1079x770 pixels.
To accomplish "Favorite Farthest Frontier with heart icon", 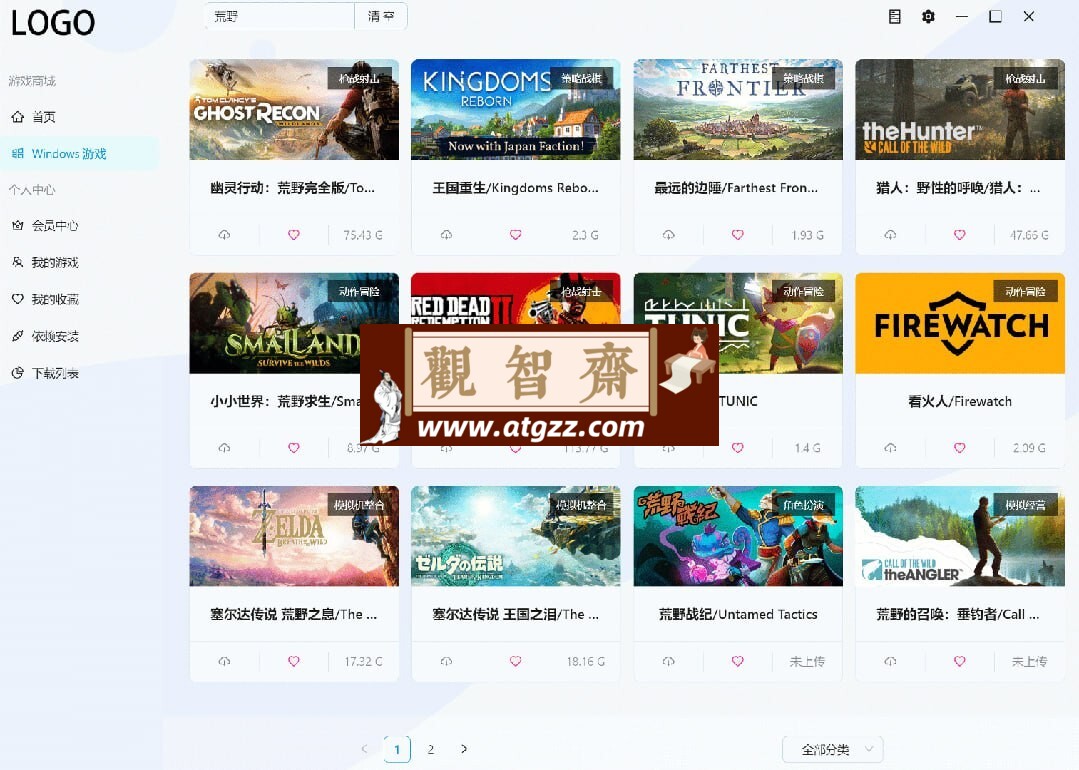I will pos(738,235).
